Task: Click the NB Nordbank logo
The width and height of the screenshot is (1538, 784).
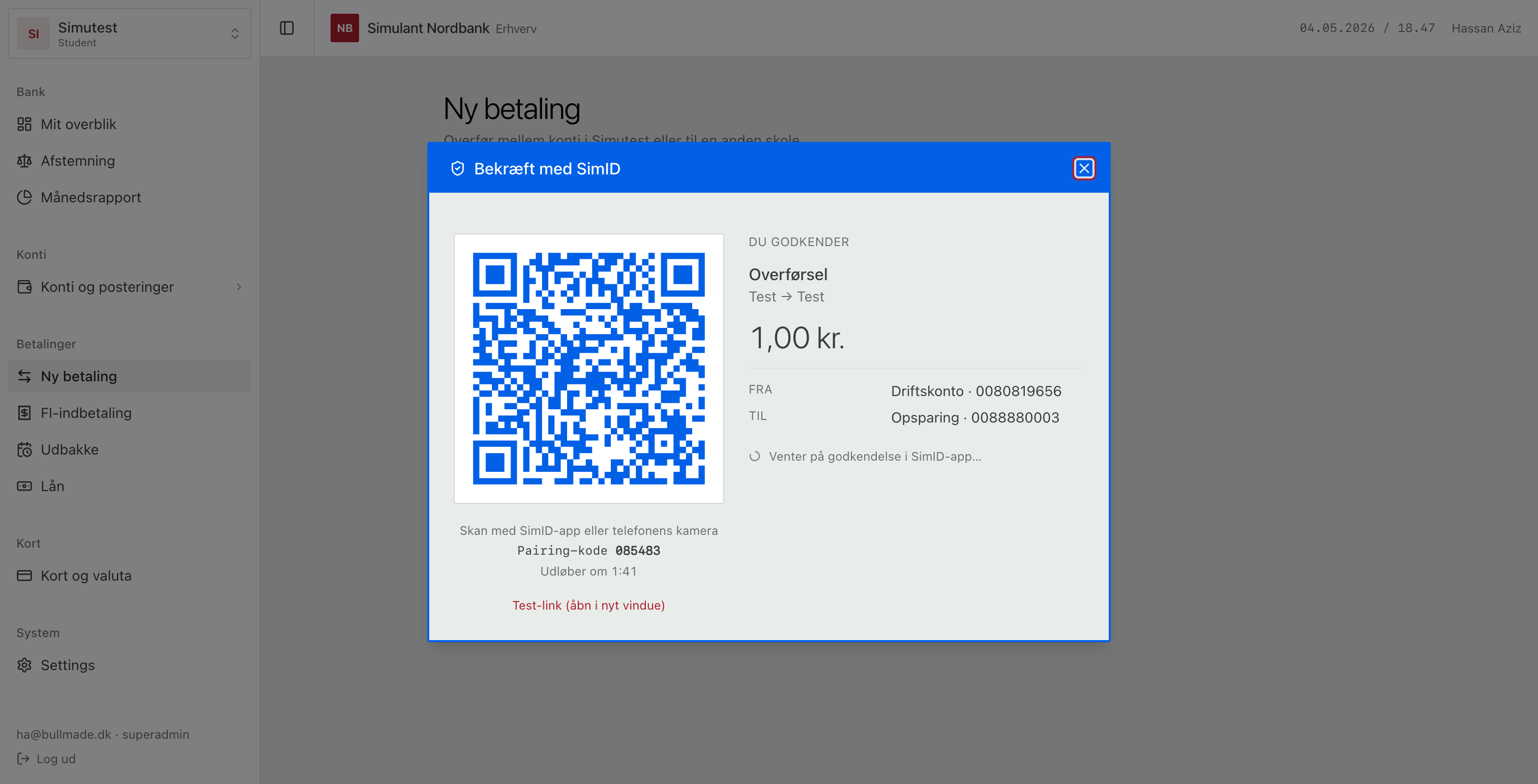Action: pyautogui.click(x=344, y=28)
